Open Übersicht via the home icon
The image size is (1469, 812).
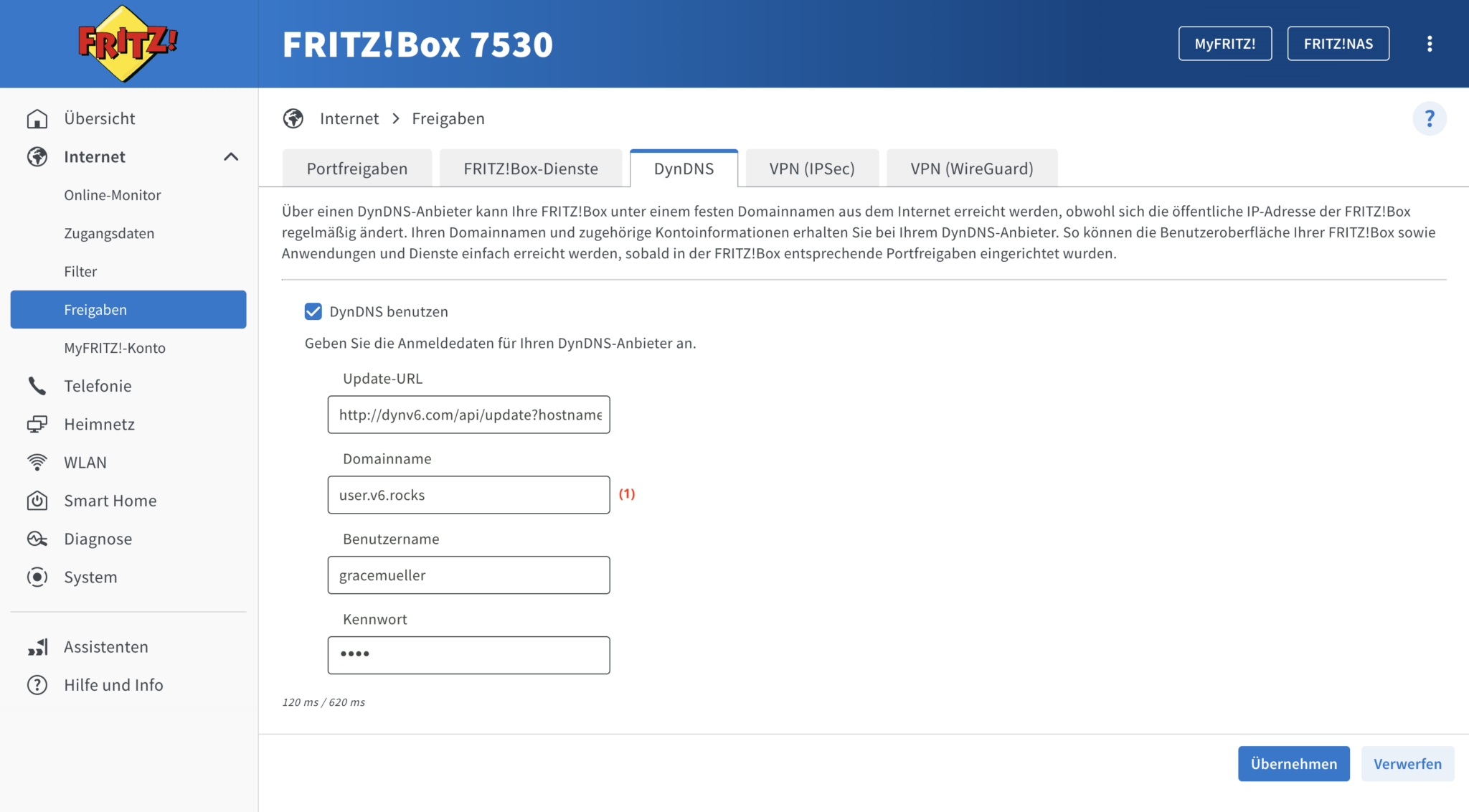click(37, 118)
